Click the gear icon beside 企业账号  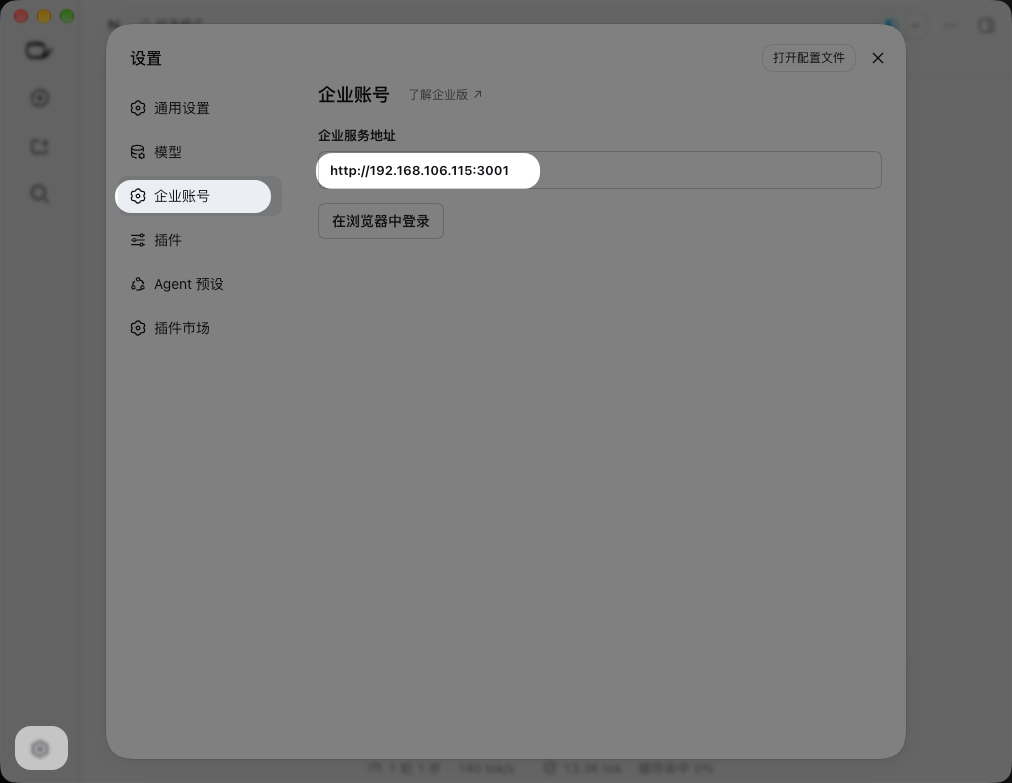[138, 196]
